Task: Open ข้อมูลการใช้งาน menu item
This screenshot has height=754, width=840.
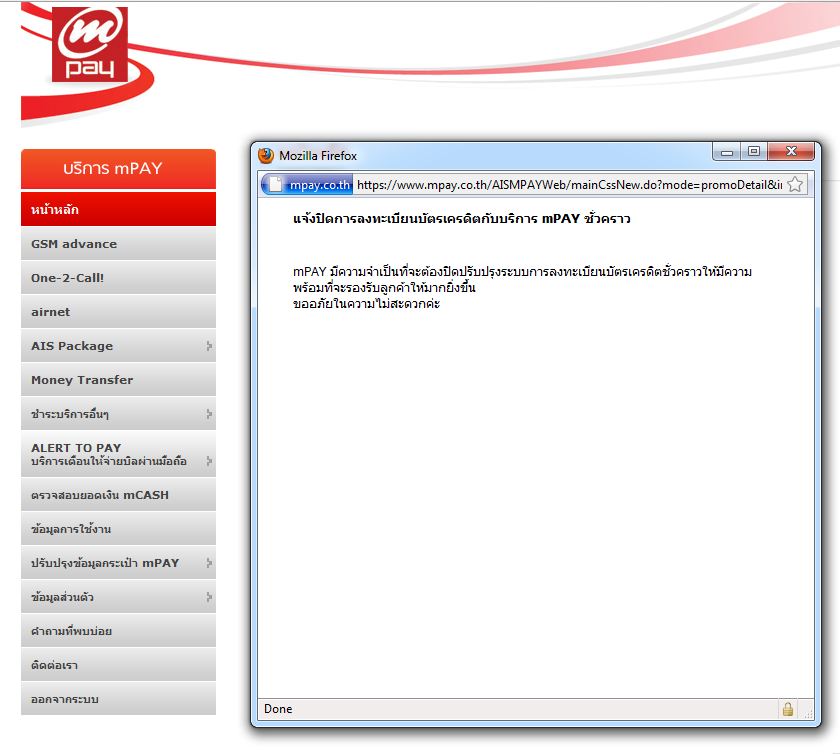Action: pos(118,529)
